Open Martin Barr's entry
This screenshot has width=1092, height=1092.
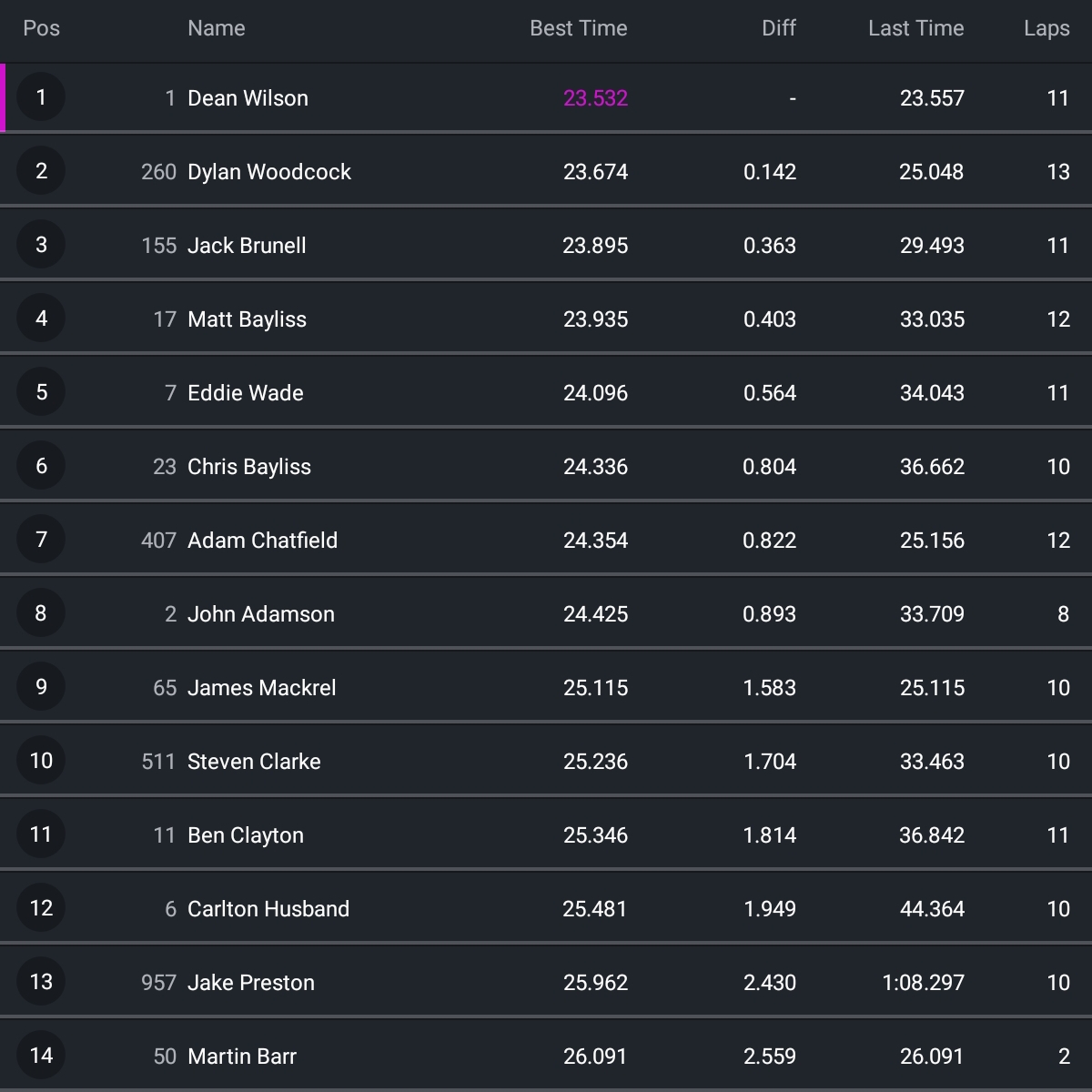(242, 1057)
